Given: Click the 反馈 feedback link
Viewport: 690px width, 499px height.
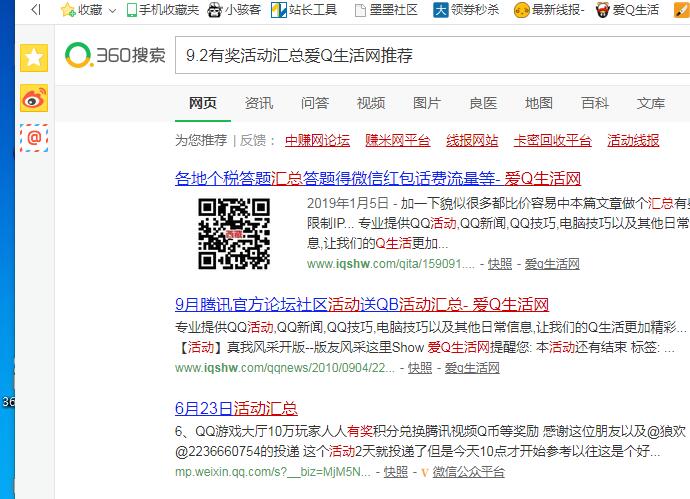Looking at the screenshot, I should coord(253,140).
